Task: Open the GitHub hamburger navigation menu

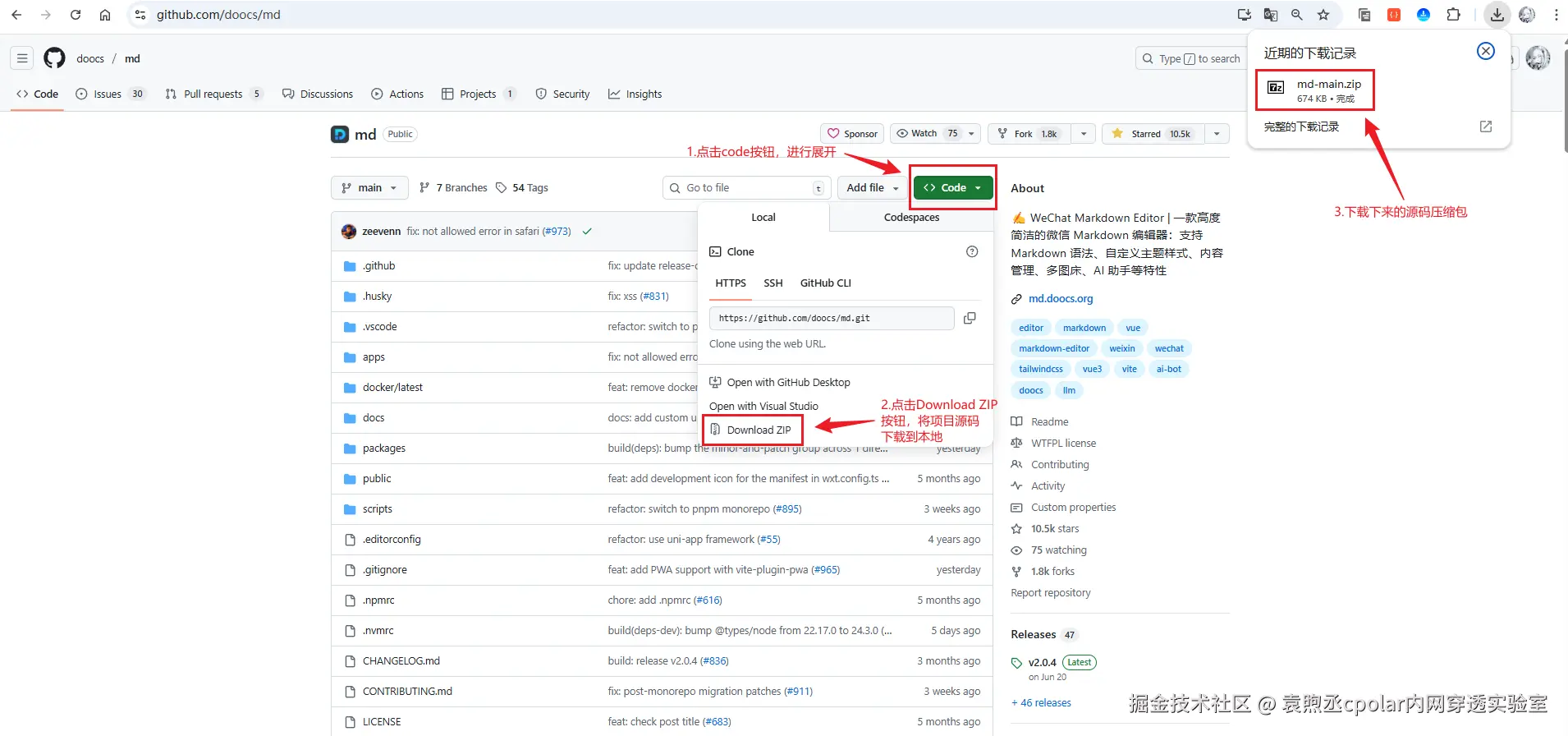Action: click(x=23, y=58)
